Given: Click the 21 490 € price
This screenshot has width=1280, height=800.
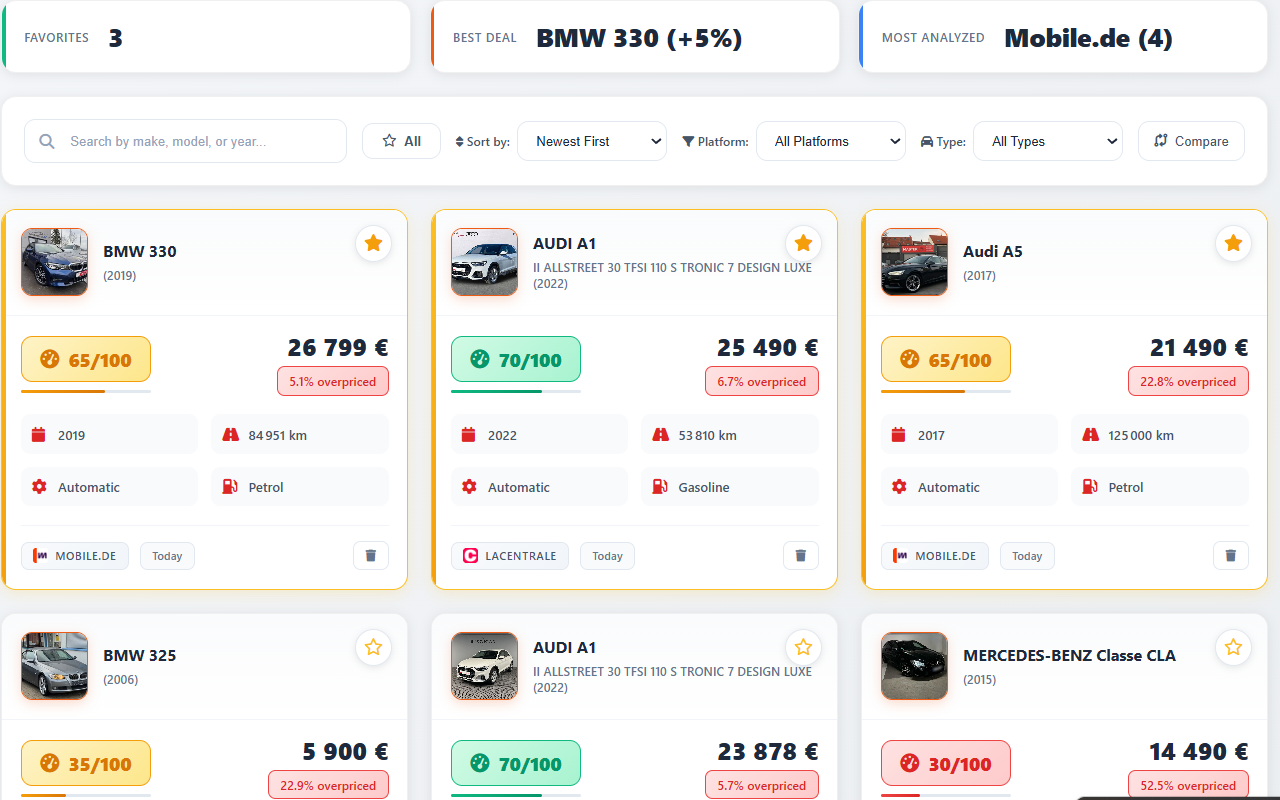Looking at the screenshot, I should [x=1198, y=348].
